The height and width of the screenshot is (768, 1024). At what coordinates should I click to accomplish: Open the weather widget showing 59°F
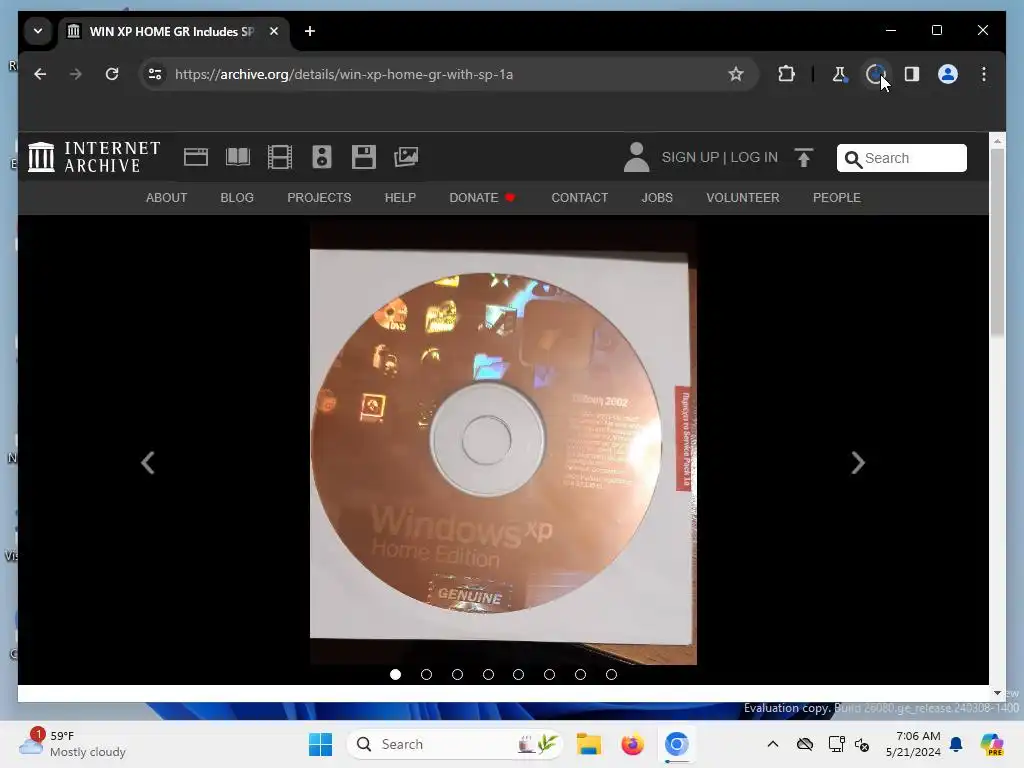click(73, 744)
